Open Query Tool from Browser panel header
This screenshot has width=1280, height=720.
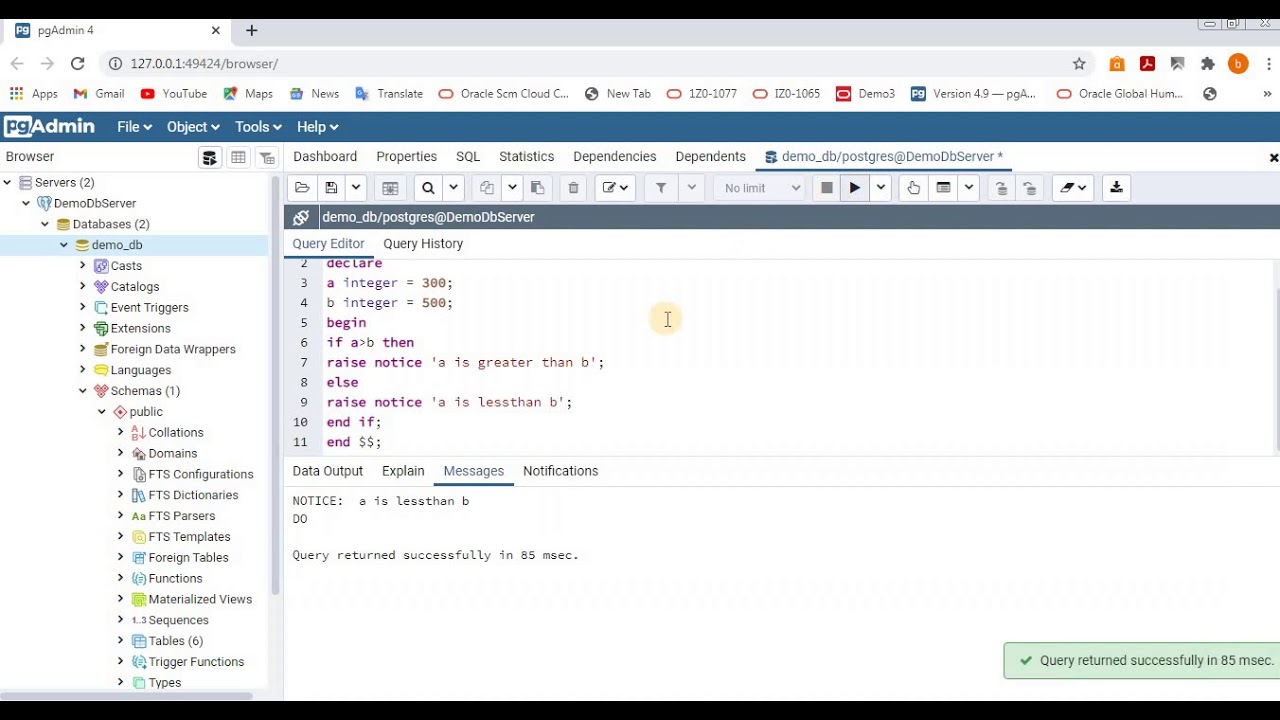point(209,157)
